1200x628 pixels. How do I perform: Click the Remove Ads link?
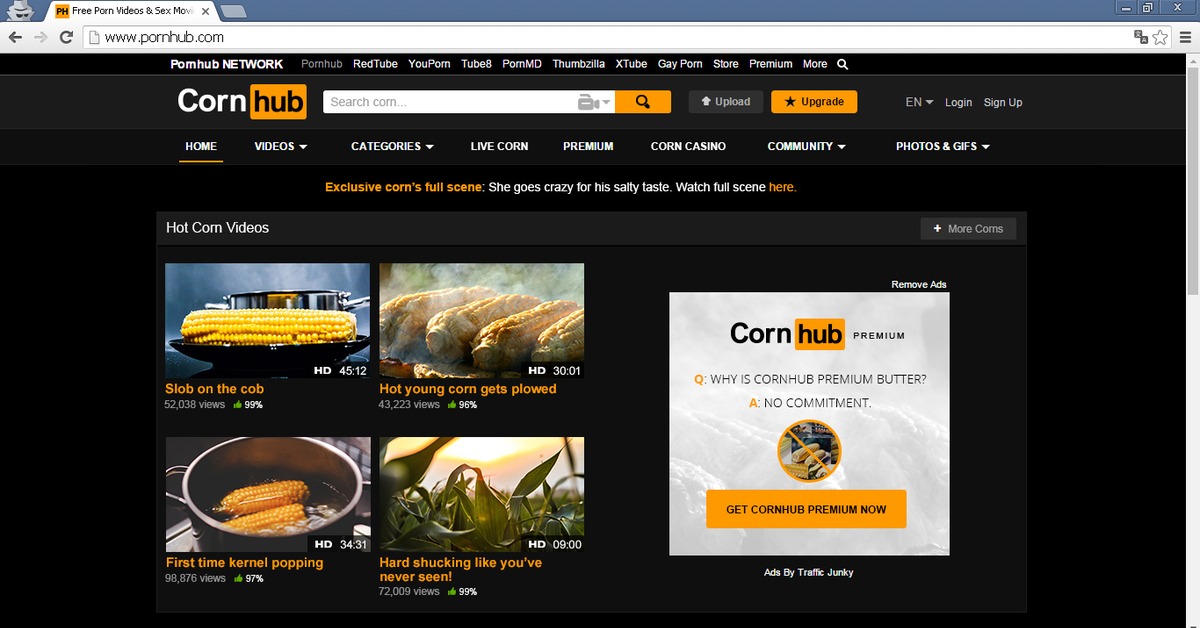[919, 285]
